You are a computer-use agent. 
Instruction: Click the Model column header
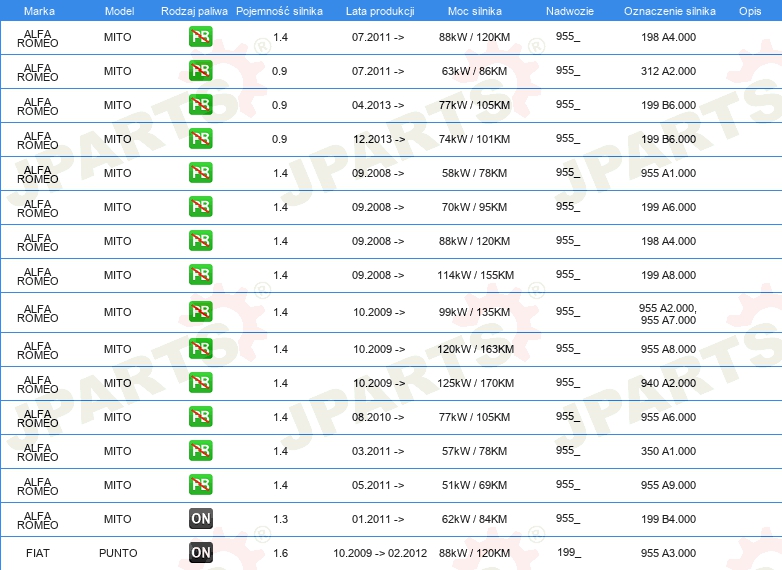(x=119, y=11)
